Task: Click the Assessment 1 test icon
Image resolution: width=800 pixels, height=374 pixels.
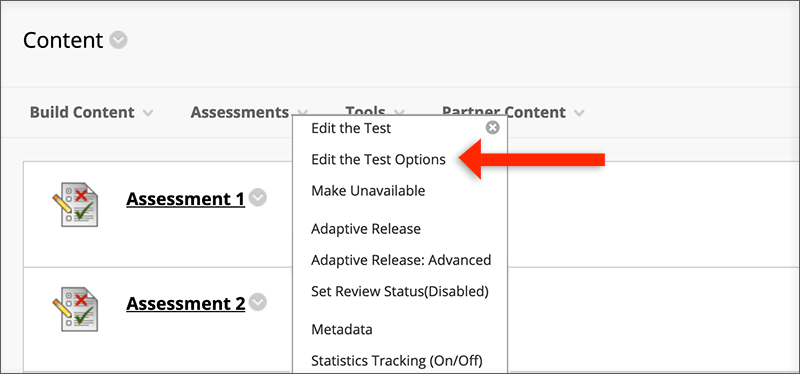Action: 75,204
